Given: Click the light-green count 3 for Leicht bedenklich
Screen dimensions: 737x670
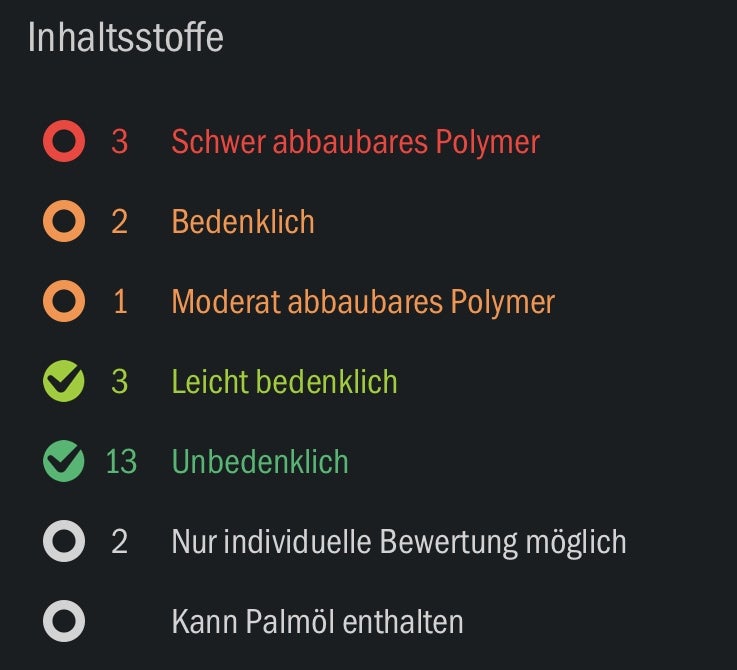Looking at the screenshot, I should 120,381.
